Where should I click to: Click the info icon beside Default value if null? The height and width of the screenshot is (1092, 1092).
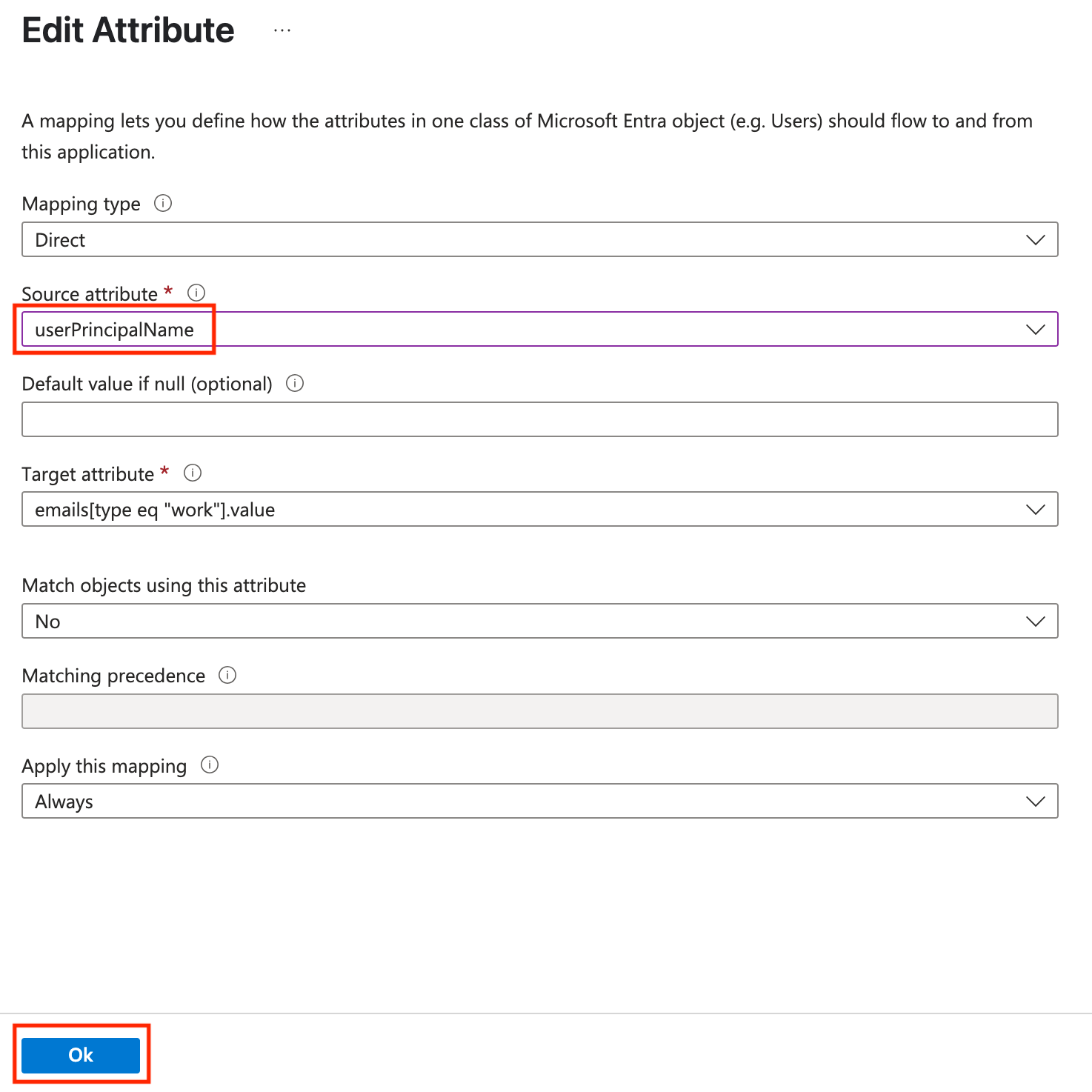click(x=294, y=383)
